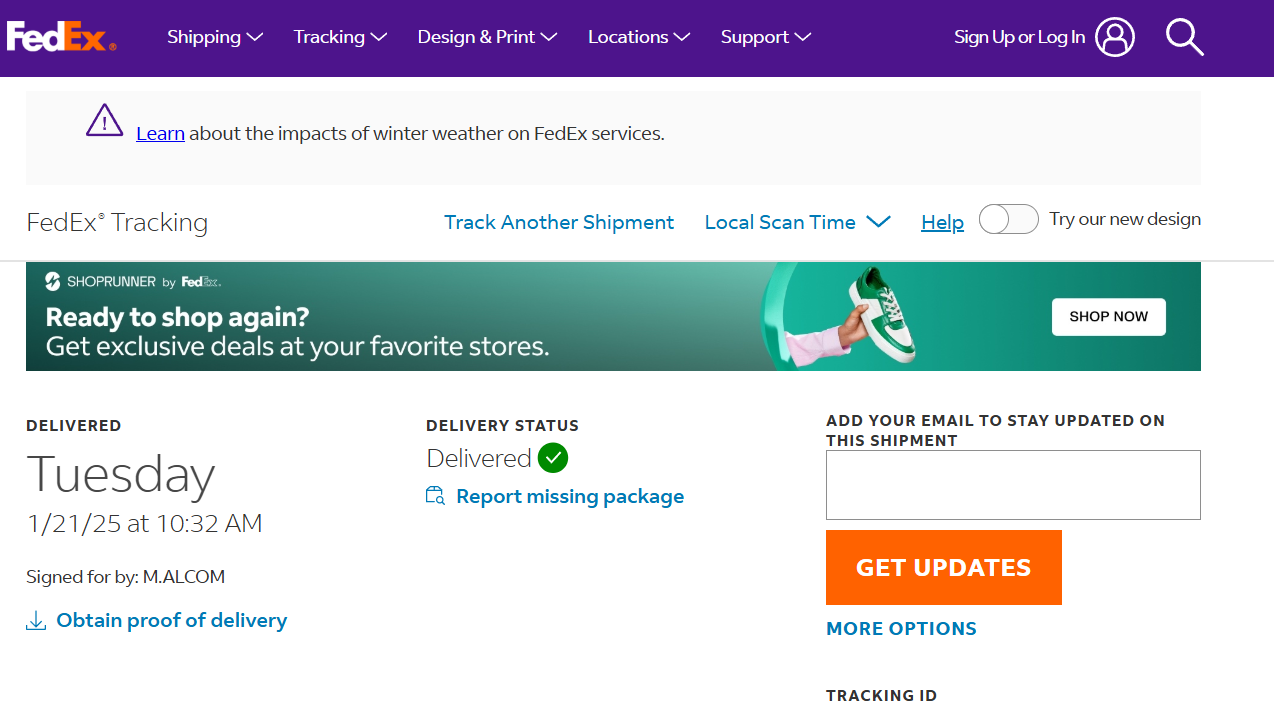
Task: Open the Design & Print menu
Action: coord(487,37)
